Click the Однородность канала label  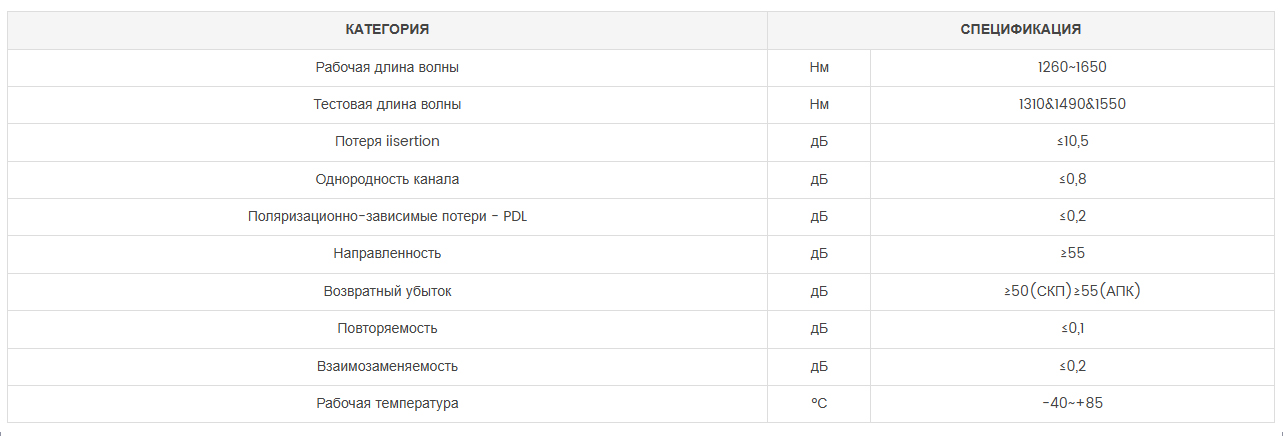click(x=387, y=180)
